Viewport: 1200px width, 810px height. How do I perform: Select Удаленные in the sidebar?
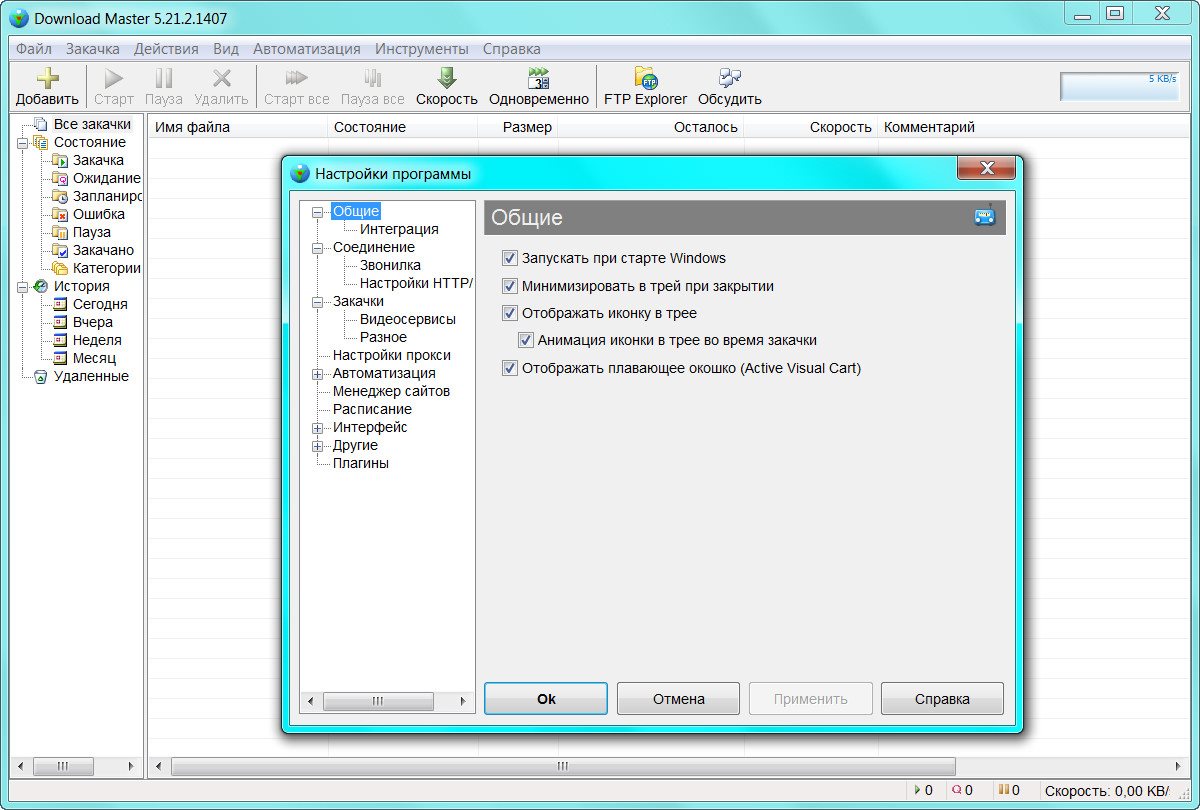(x=91, y=376)
